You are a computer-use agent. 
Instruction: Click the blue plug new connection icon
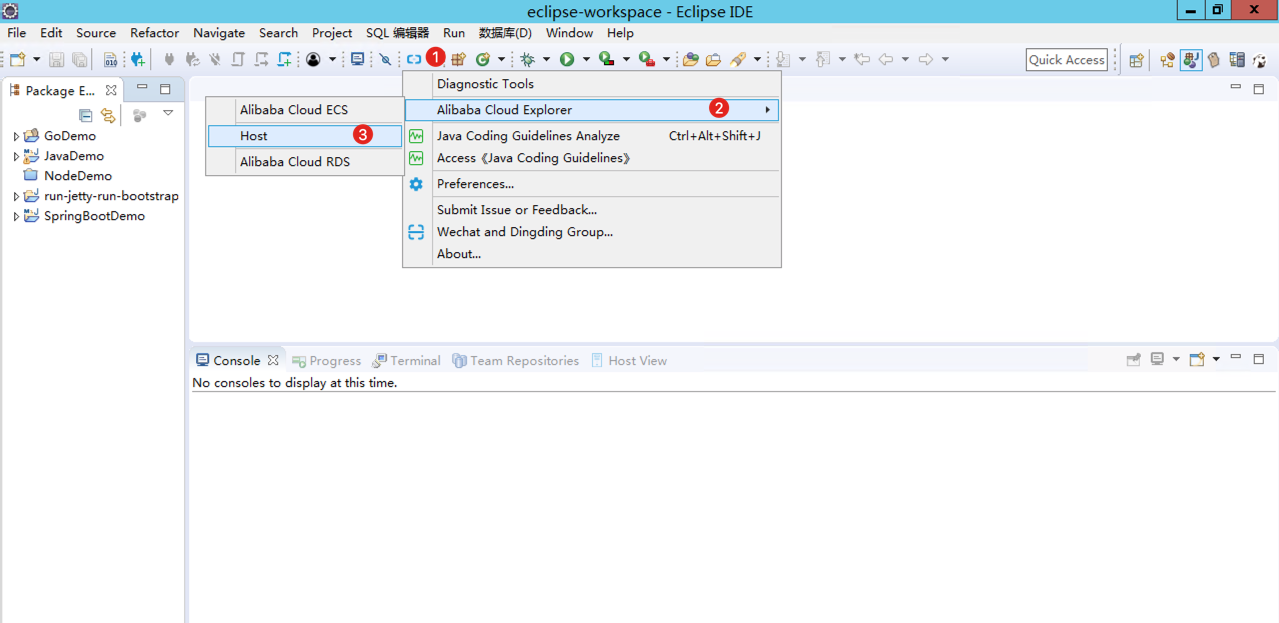click(x=138, y=60)
